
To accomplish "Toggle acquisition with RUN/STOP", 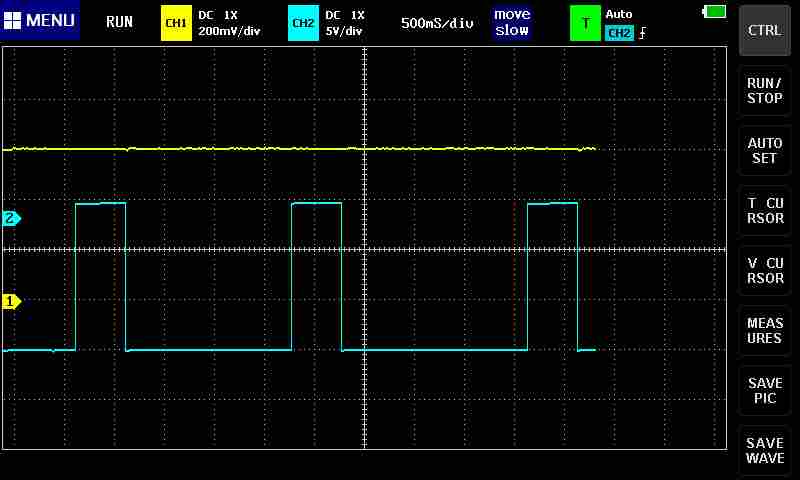I will (x=765, y=91).
